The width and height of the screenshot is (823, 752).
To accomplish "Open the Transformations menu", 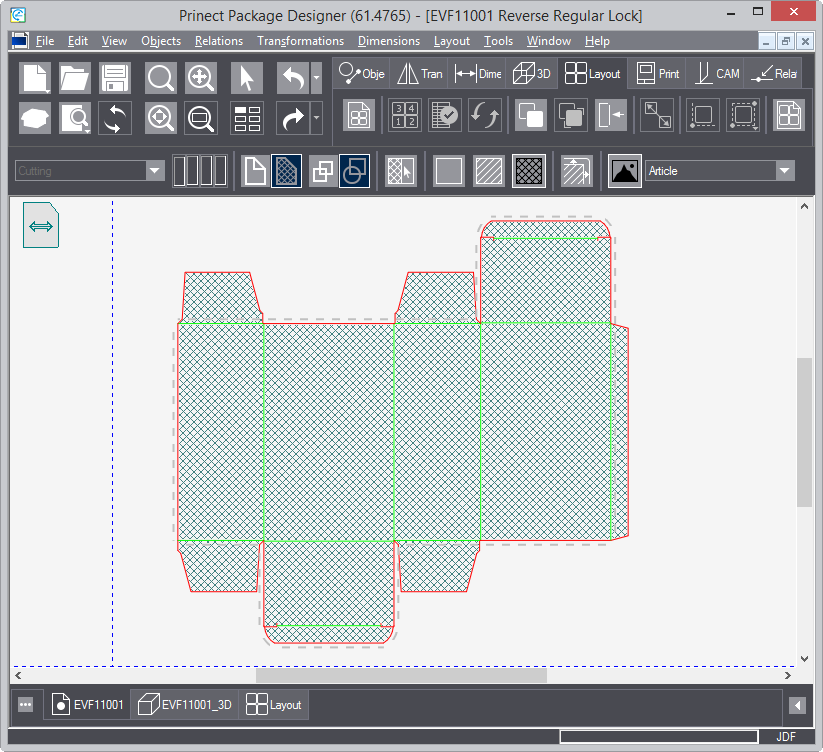I will tap(300, 41).
